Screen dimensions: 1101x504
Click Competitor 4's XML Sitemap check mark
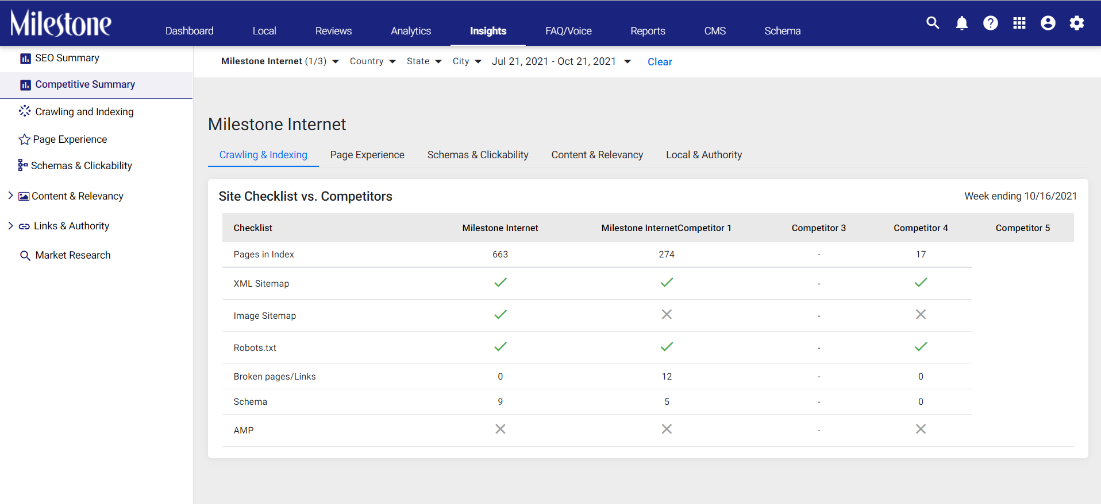coord(921,283)
